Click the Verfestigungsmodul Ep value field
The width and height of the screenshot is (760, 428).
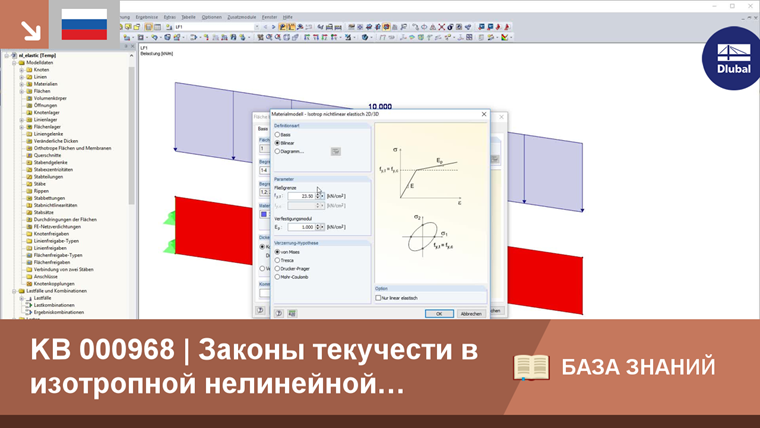(x=301, y=227)
